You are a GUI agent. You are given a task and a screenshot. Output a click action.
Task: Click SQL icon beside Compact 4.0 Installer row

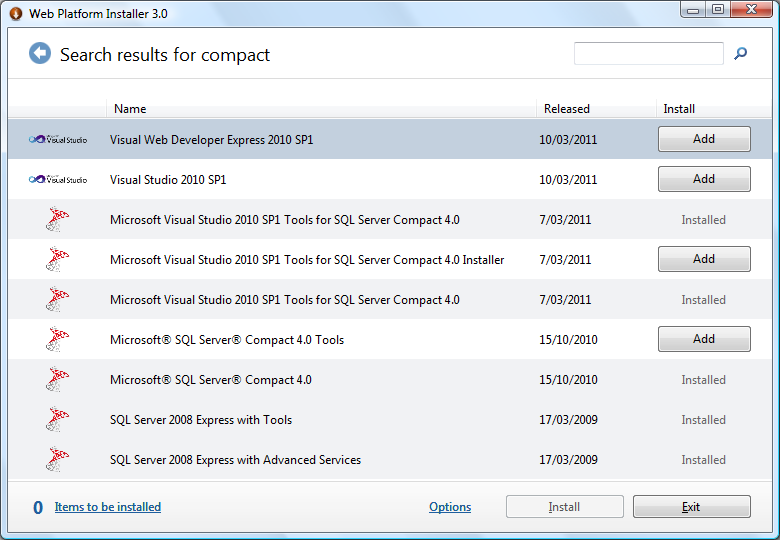(57, 260)
